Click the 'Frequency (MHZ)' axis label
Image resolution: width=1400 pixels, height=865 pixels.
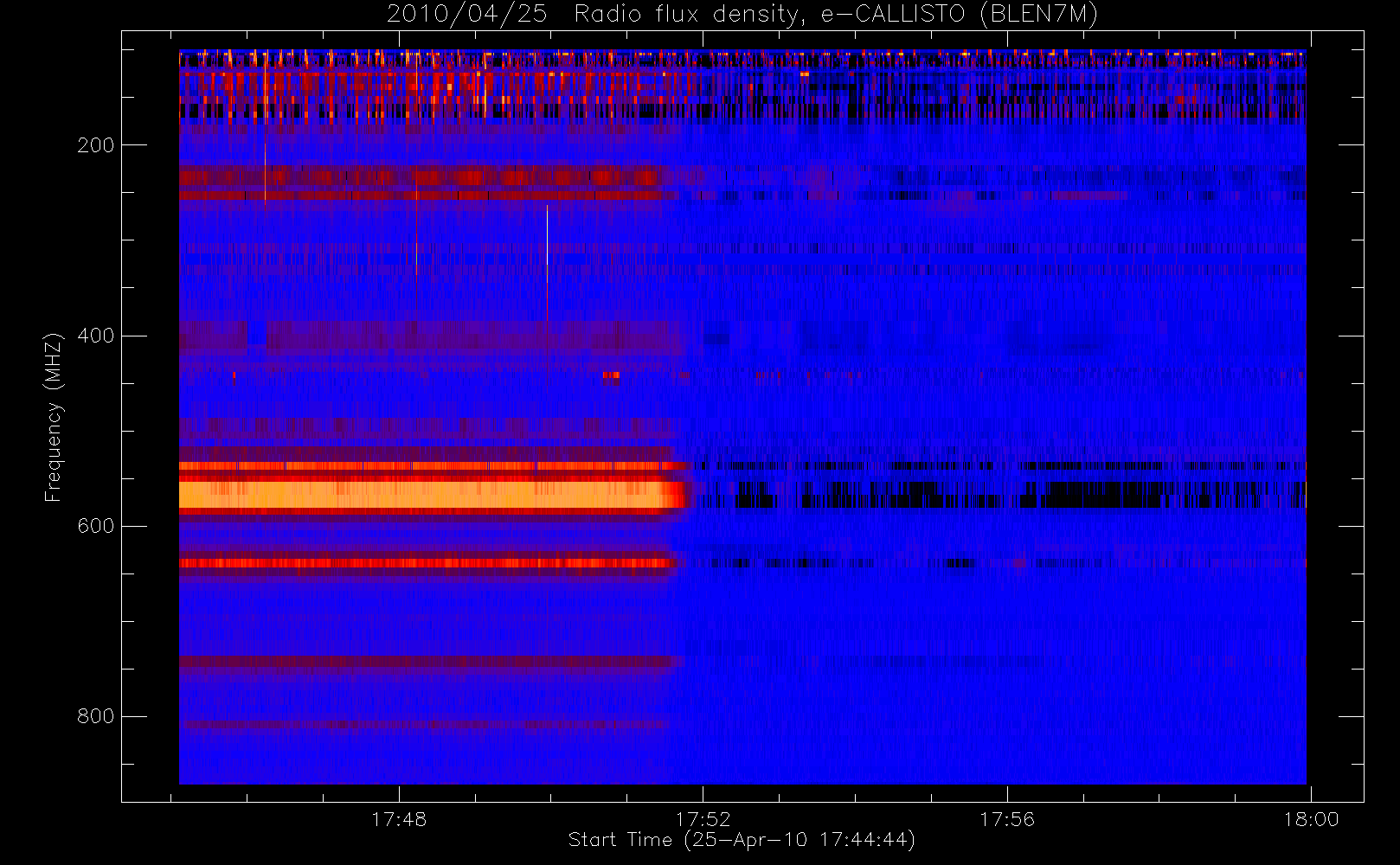[54, 418]
